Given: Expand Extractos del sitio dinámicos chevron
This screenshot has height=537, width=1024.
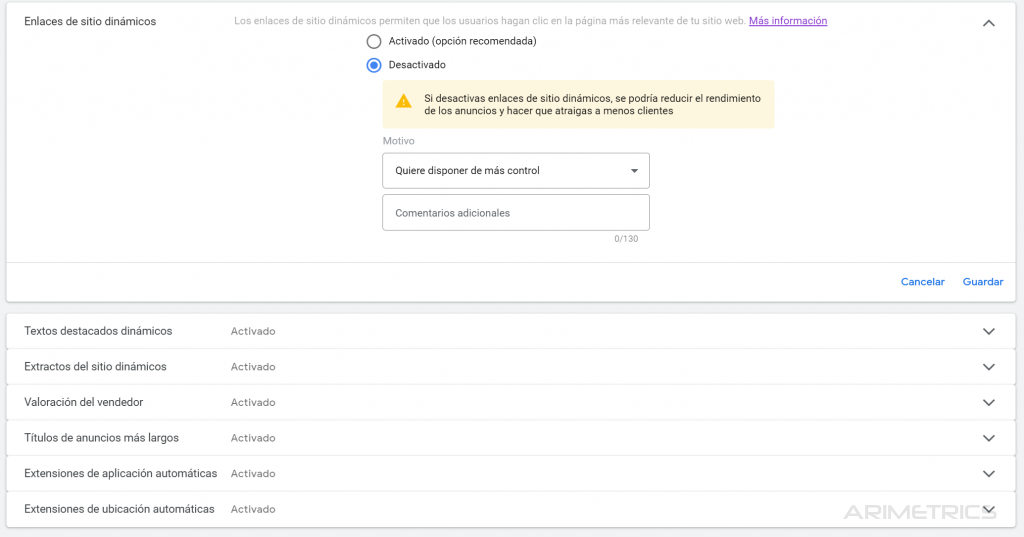Looking at the screenshot, I should (989, 366).
